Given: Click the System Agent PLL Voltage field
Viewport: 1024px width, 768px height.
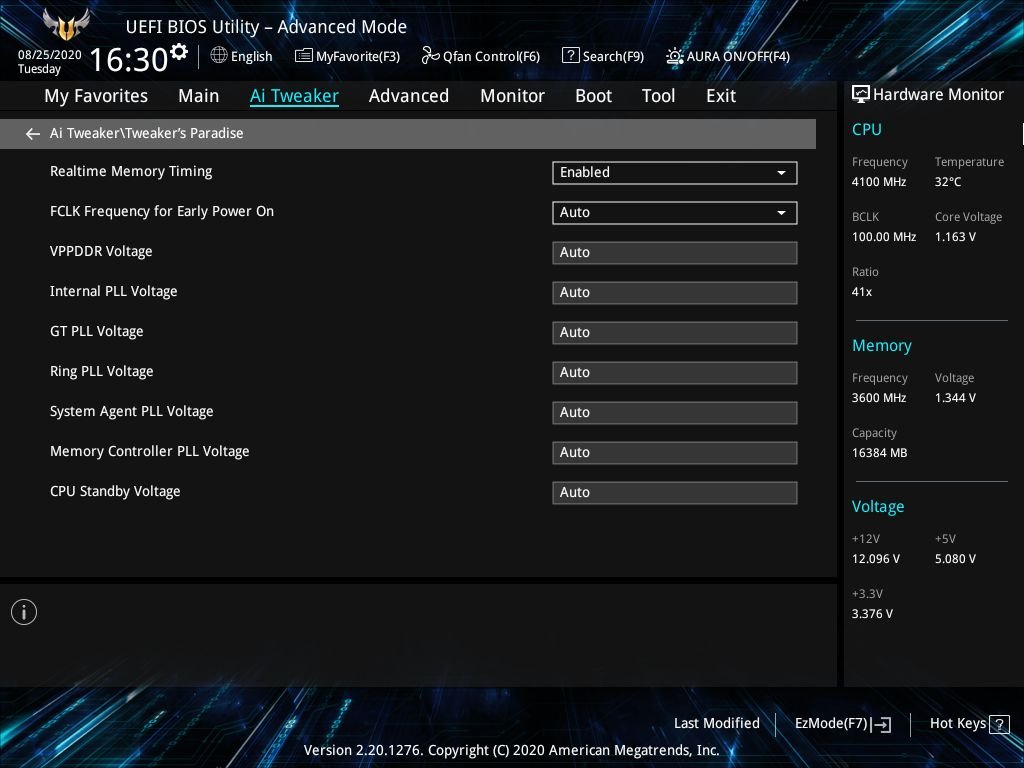Looking at the screenshot, I should (x=675, y=413).
